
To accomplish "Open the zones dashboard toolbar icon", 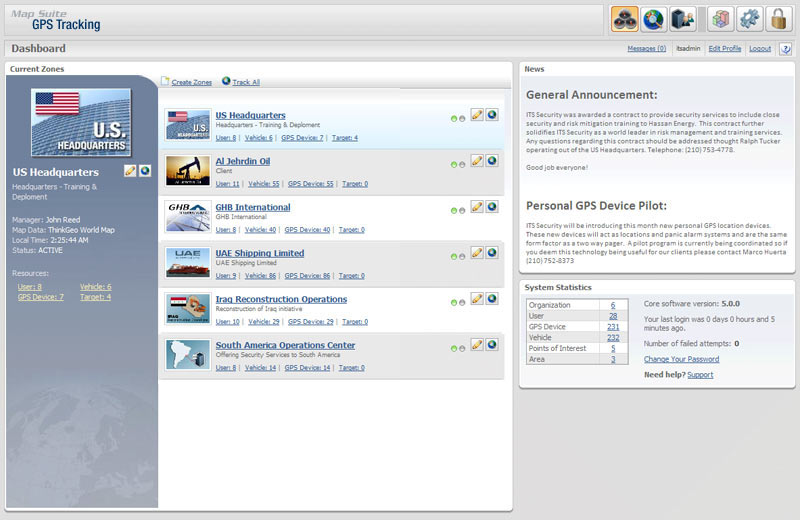I will coord(624,19).
